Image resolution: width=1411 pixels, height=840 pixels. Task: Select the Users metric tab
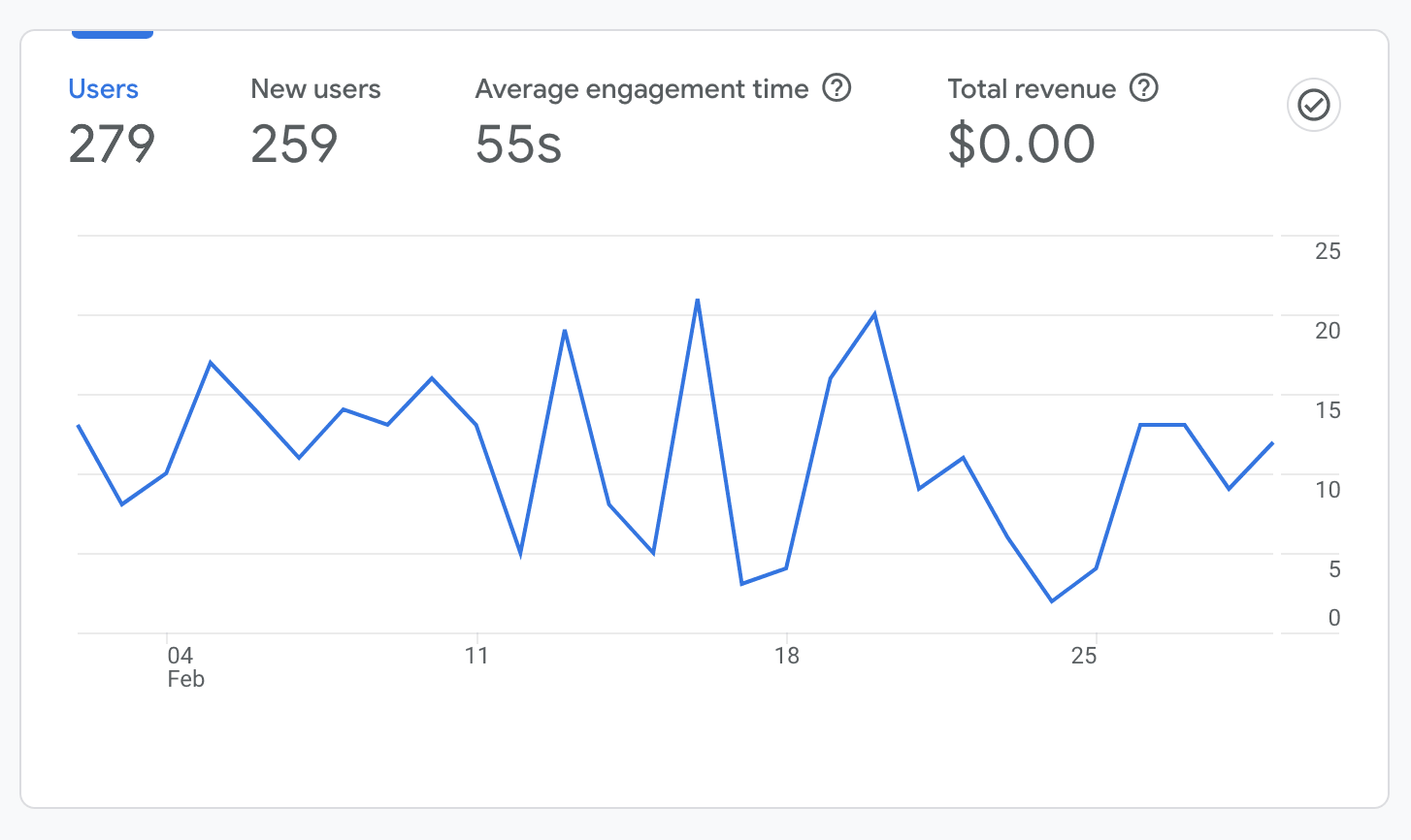pos(103,89)
